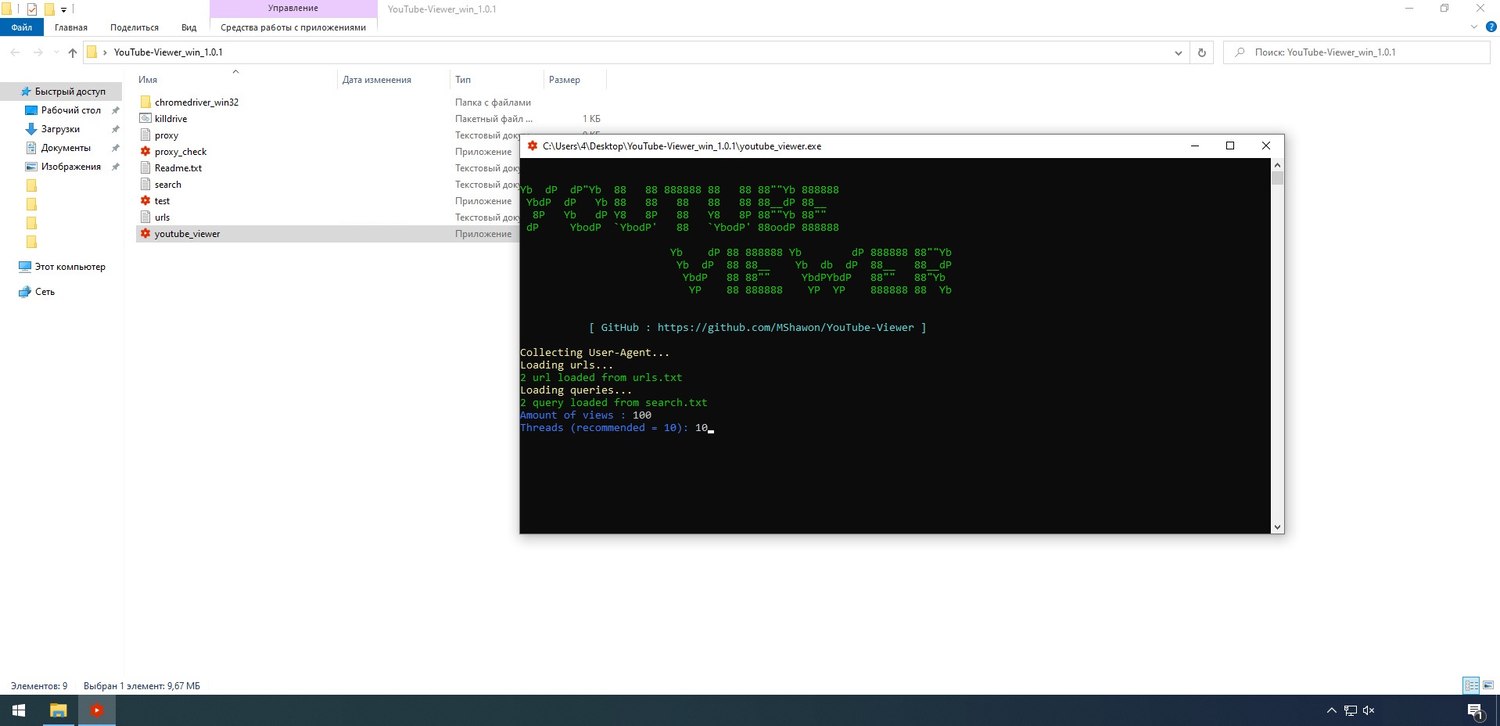Select the test application gear icon
This screenshot has width=1500, height=726.
pos(145,201)
